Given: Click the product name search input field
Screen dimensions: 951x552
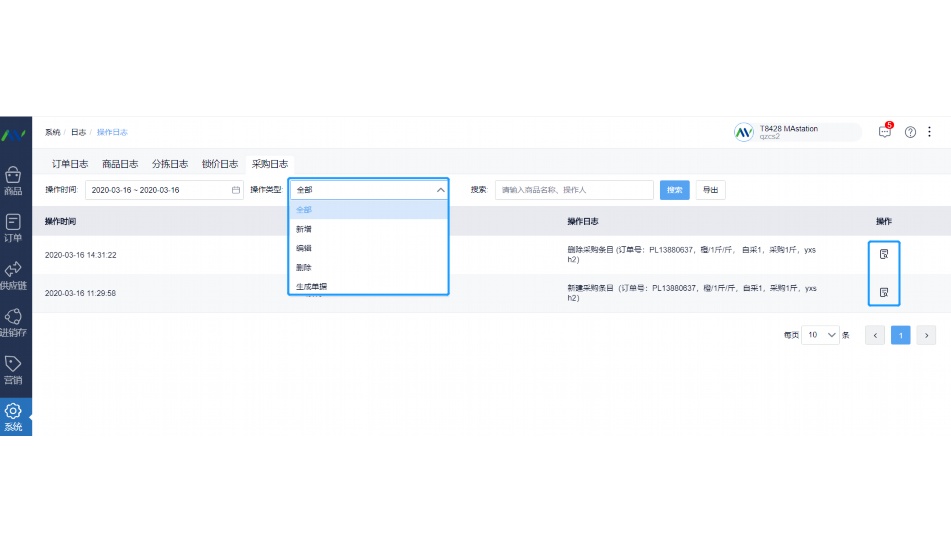Looking at the screenshot, I should click(x=574, y=190).
